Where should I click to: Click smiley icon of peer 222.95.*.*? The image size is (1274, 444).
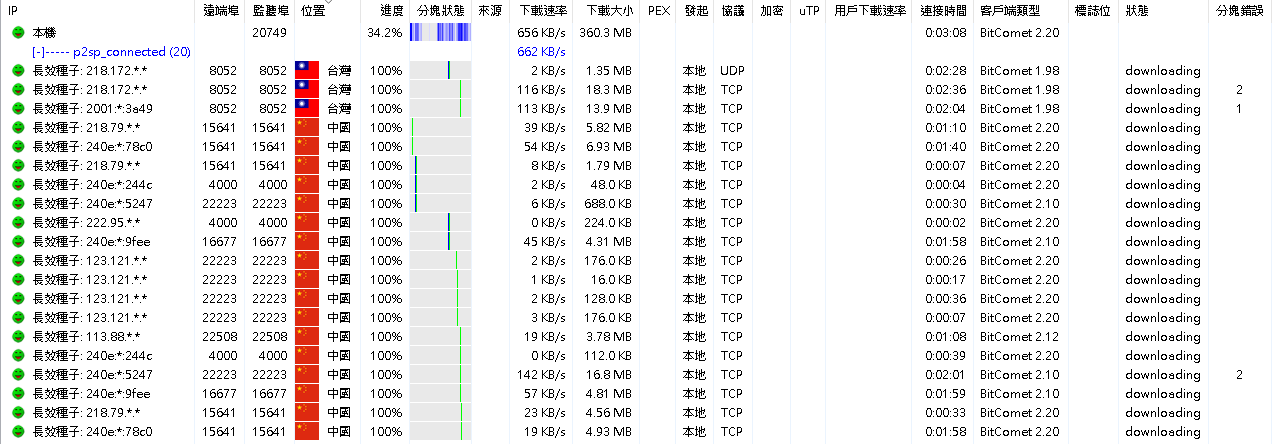click(18, 223)
